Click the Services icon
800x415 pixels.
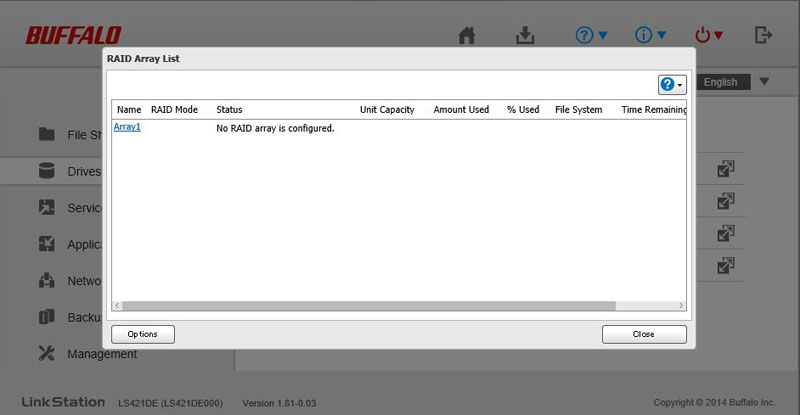coord(46,207)
